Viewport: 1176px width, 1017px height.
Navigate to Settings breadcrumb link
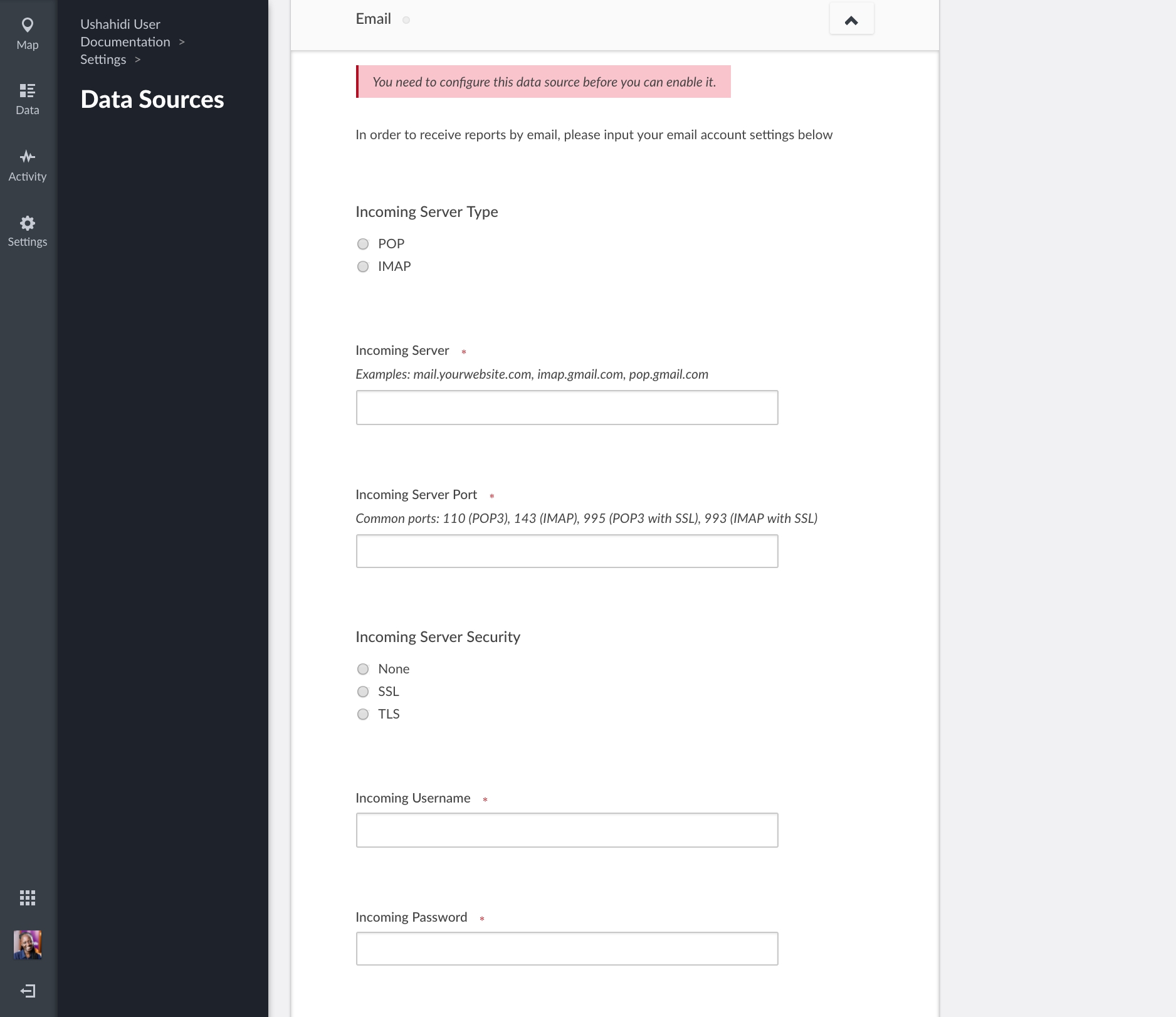coord(103,60)
